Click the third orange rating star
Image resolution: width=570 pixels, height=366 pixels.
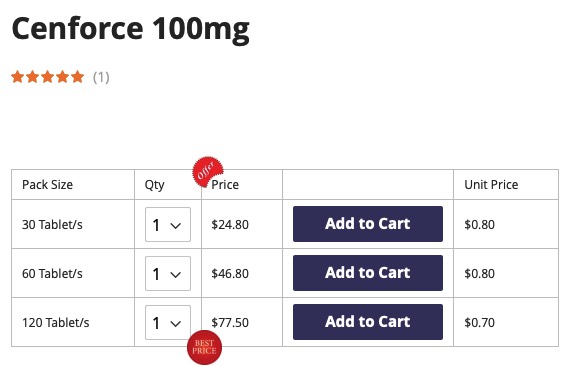(x=48, y=77)
